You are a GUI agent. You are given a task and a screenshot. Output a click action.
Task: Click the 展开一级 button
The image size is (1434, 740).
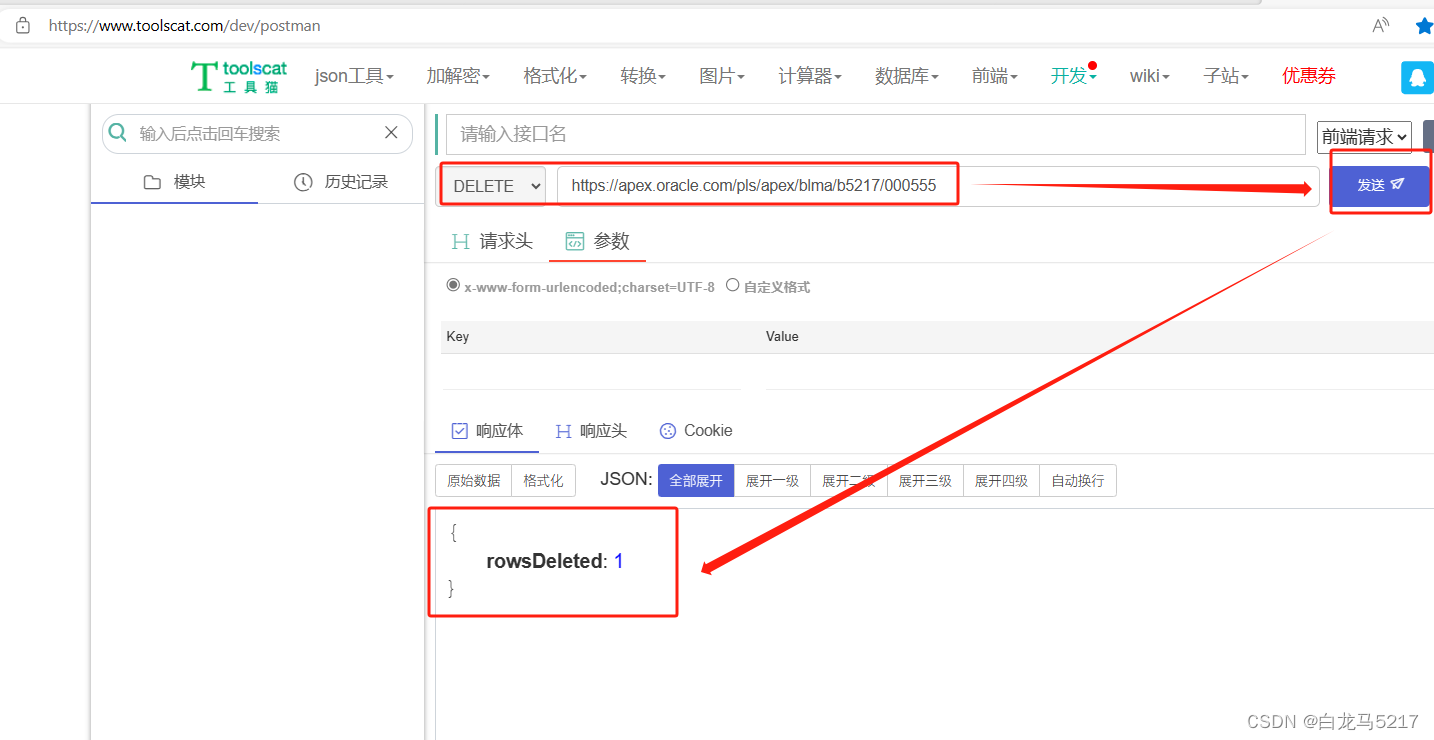pyautogui.click(x=772, y=481)
